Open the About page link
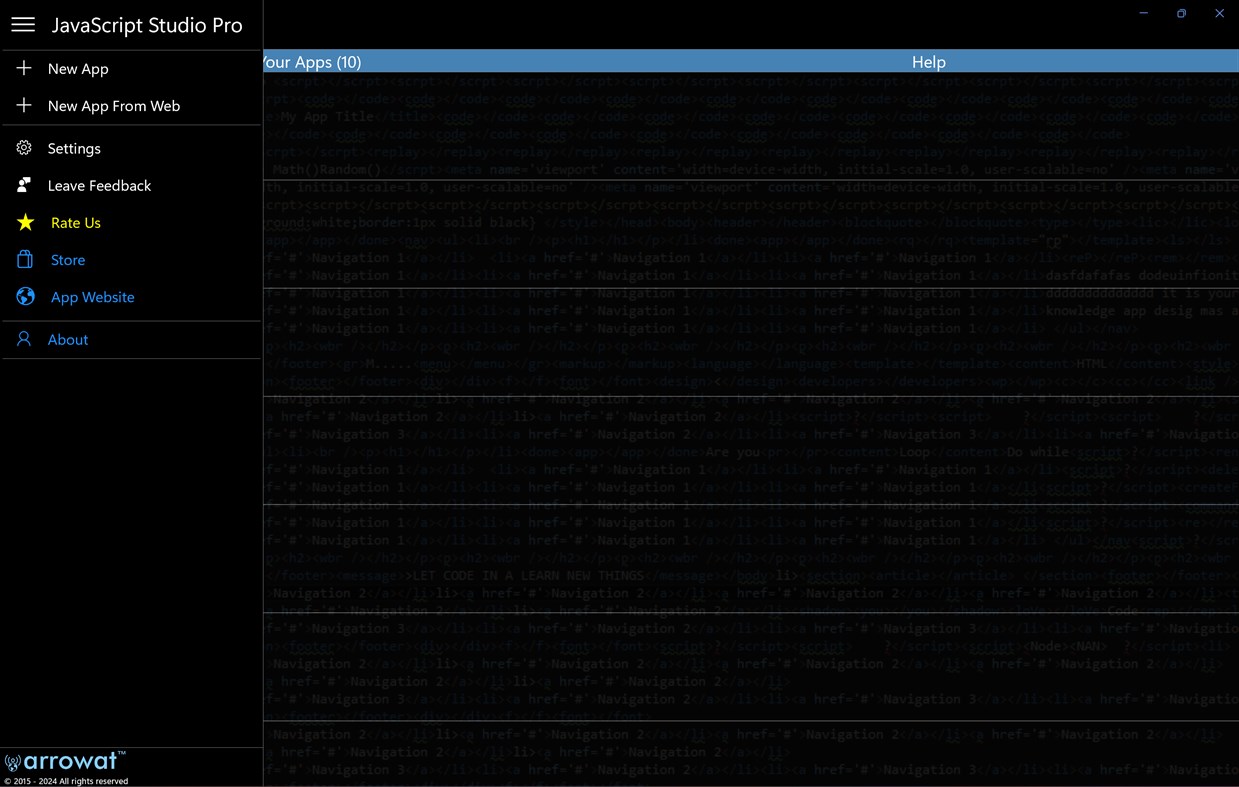 (68, 340)
